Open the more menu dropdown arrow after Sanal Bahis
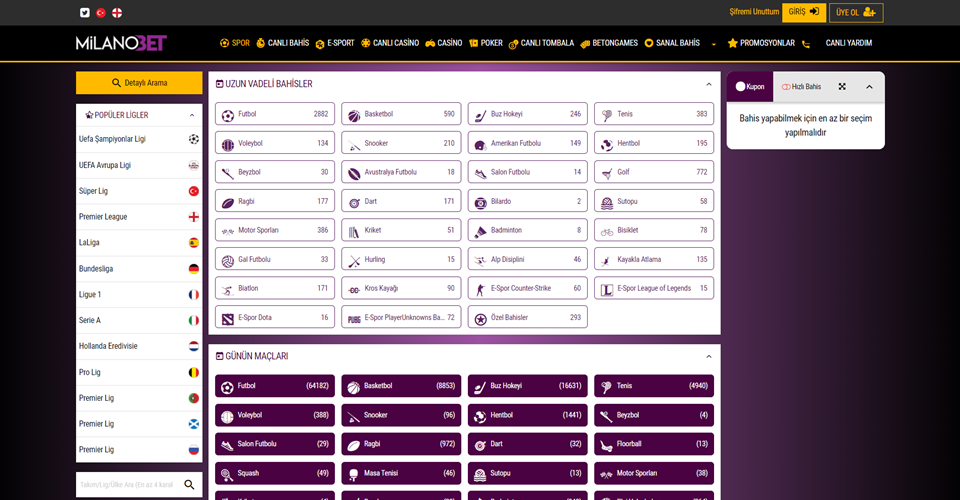The height and width of the screenshot is (500, 960). tap(713, 44)
